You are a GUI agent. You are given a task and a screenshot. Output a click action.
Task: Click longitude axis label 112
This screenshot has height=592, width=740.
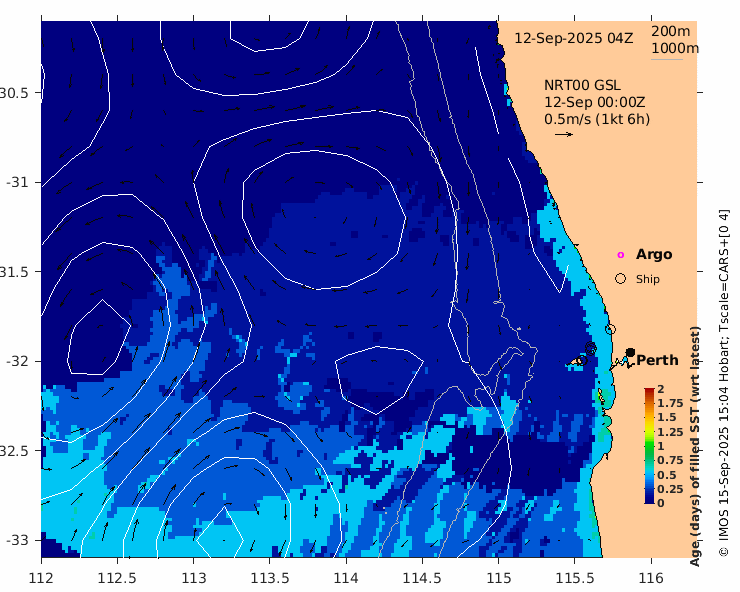[41, 578]
